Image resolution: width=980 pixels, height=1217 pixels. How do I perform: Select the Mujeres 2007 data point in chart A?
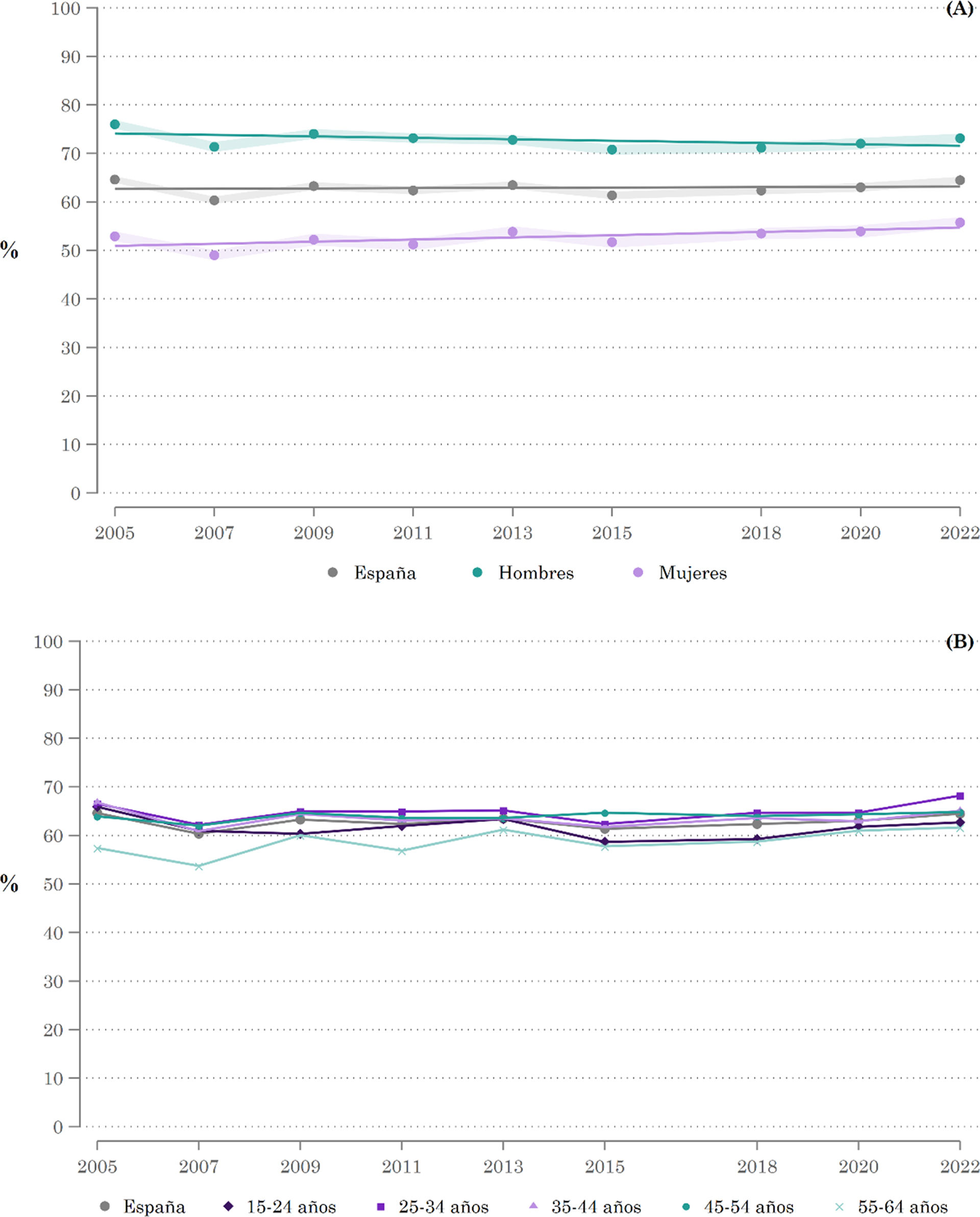214,255
